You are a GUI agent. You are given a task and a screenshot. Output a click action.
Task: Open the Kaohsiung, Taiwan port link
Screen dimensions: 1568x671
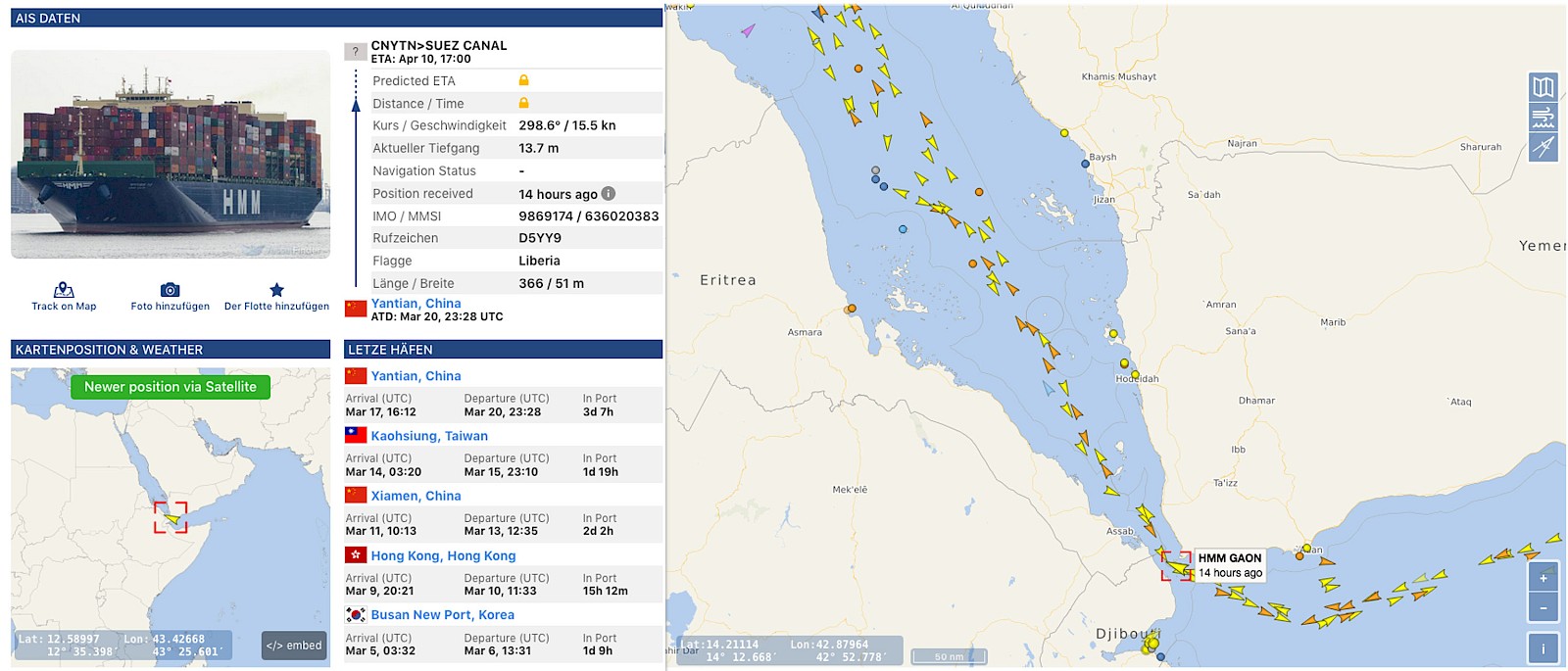tap(428, 436)
